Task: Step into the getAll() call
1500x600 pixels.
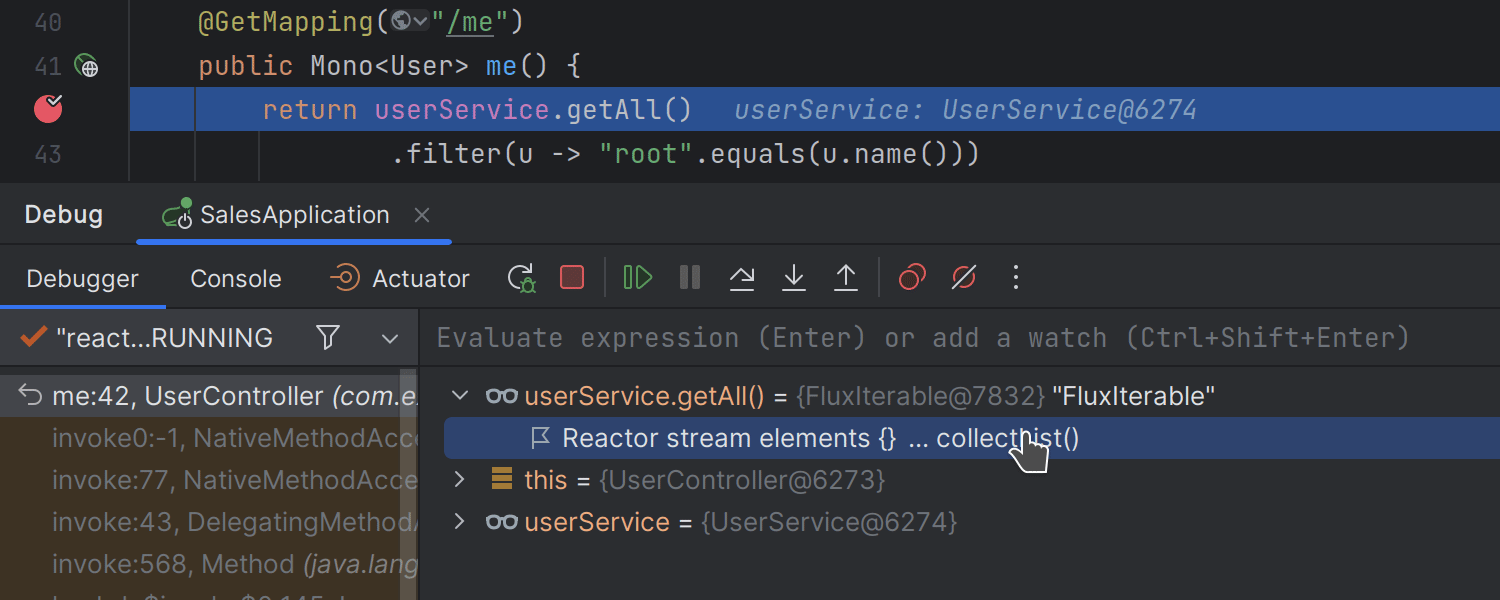Action: point(793,277)
